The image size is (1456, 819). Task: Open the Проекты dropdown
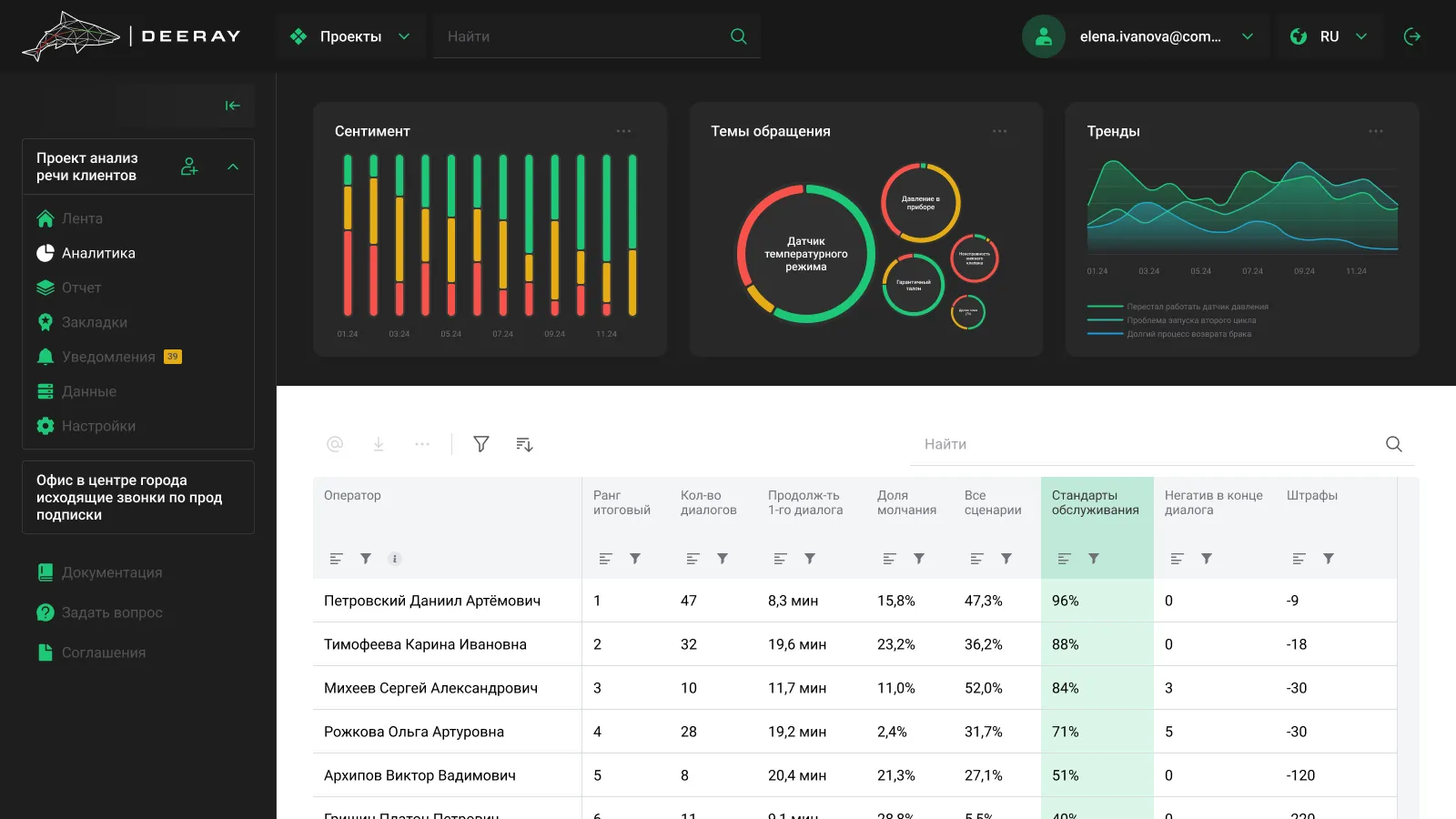(x=350, y=36)
